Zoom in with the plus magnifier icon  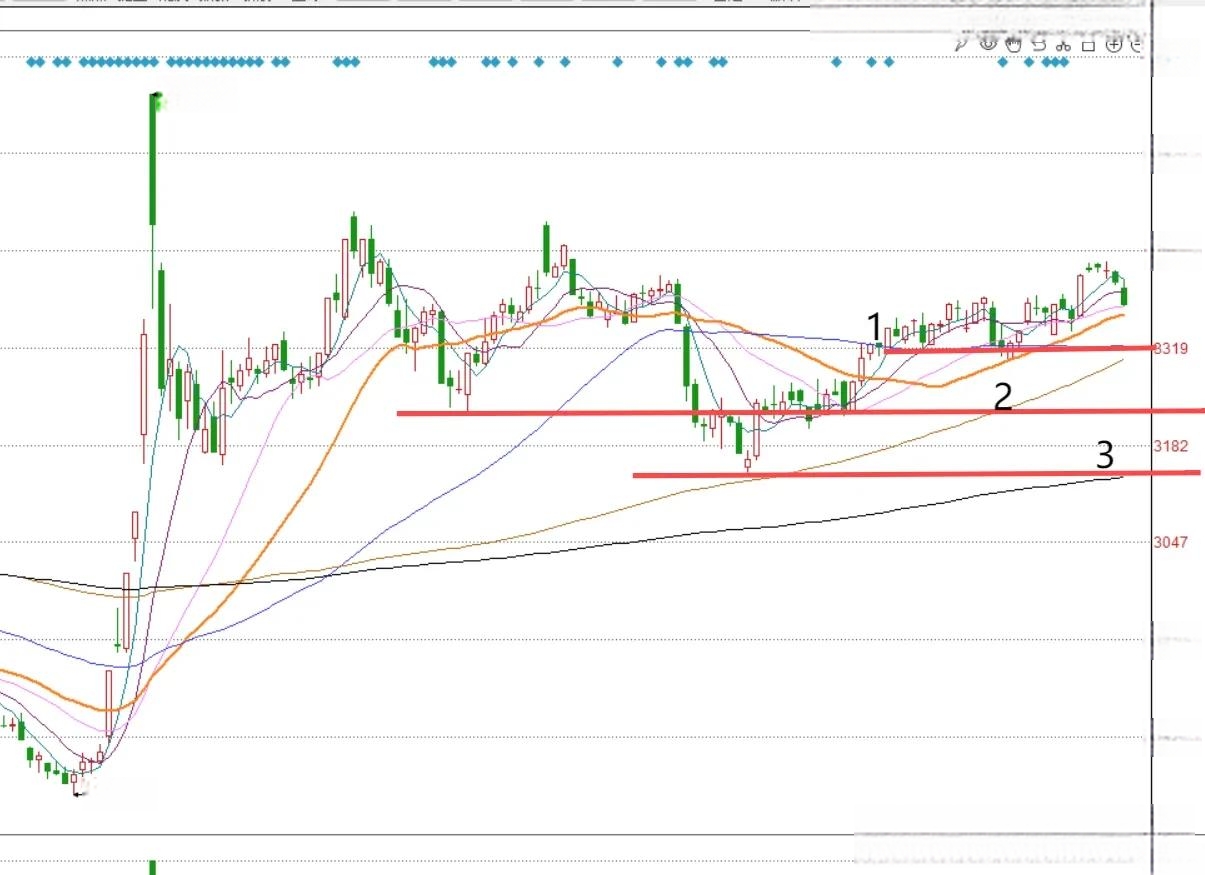(x=1113, y=44)
